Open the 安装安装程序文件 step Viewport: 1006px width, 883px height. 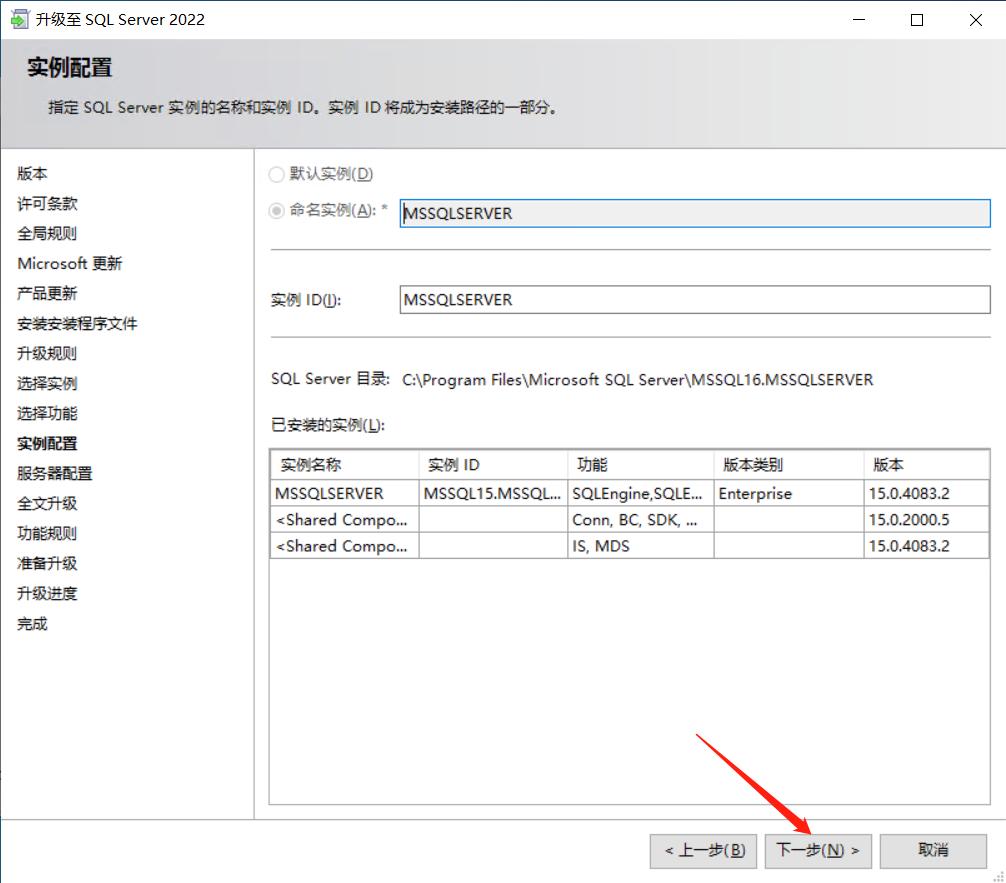pos(77,323)
